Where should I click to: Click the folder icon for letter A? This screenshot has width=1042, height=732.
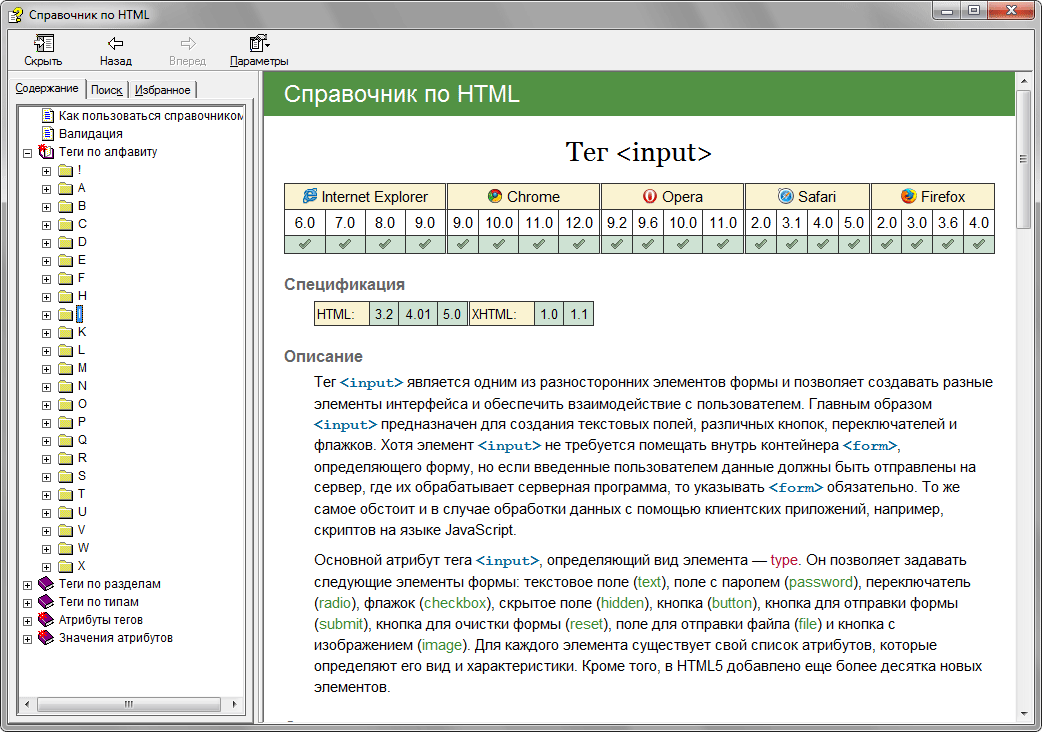pos(65,188)
